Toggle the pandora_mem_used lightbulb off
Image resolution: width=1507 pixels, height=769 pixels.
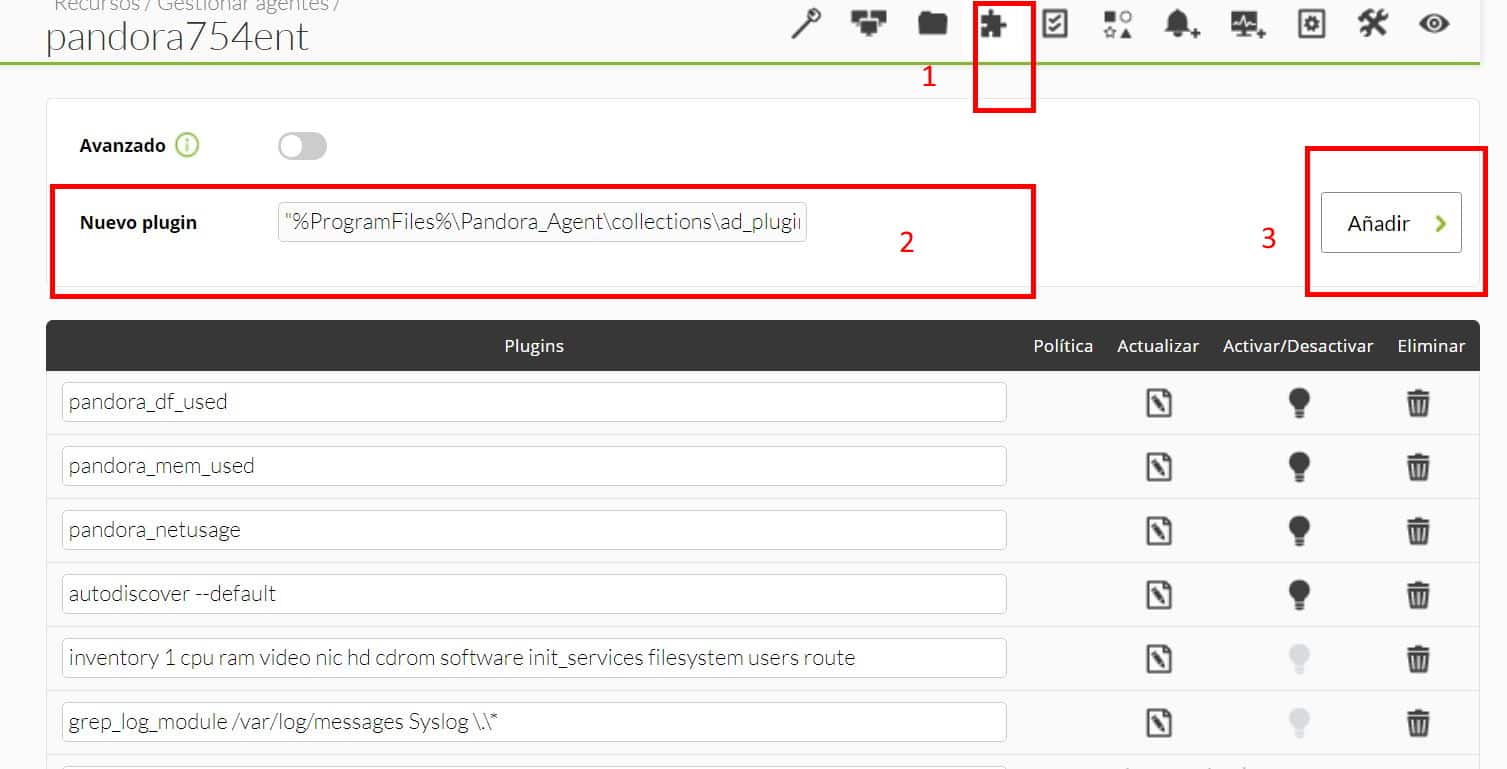tap(1298, 467)
